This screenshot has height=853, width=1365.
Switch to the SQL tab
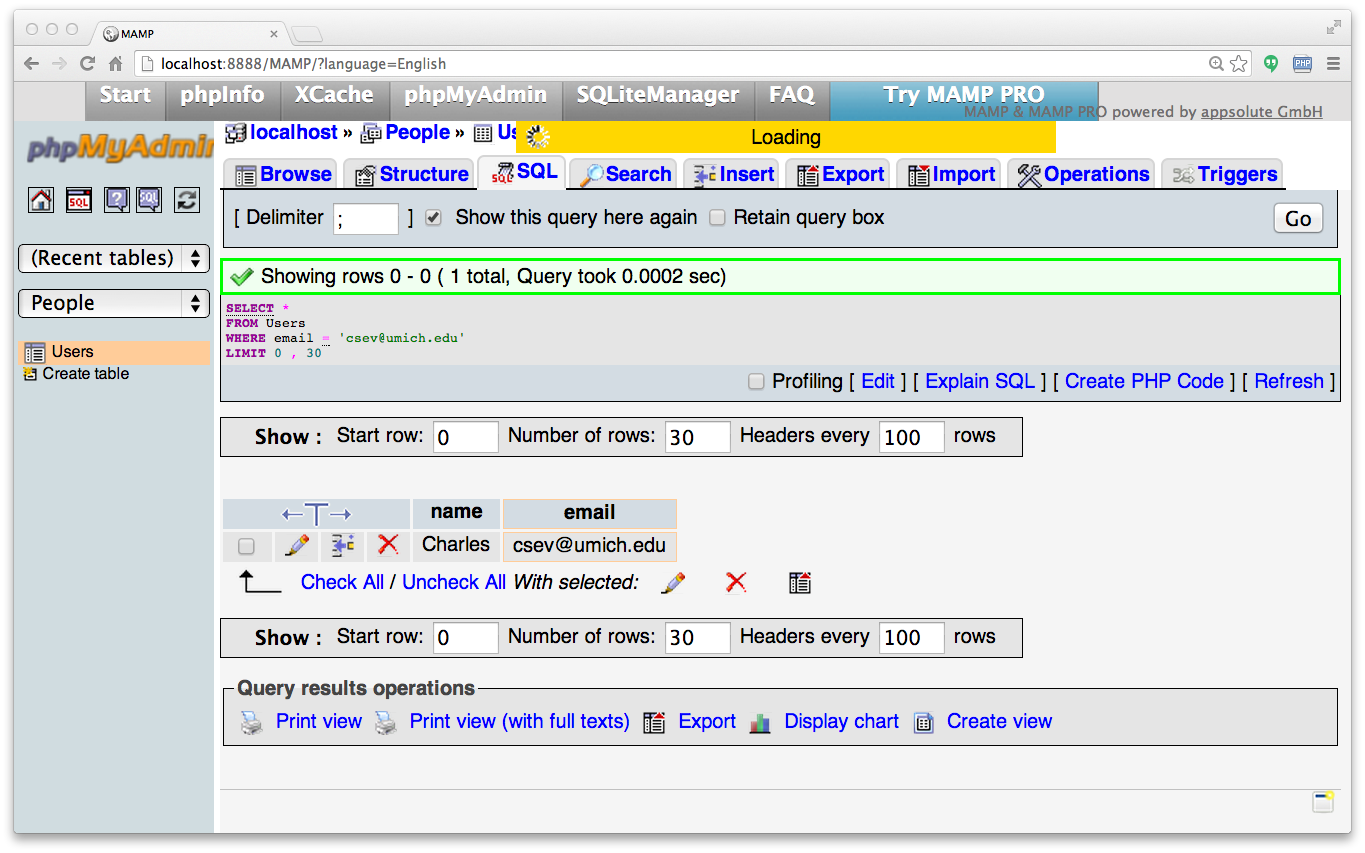tap(523, 172)
